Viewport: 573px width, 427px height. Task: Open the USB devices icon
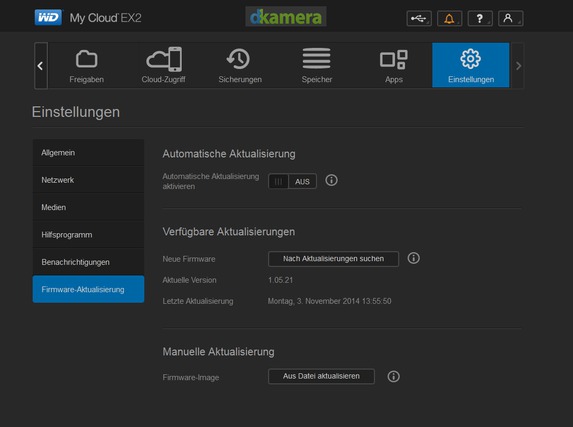tap(419, 18)
